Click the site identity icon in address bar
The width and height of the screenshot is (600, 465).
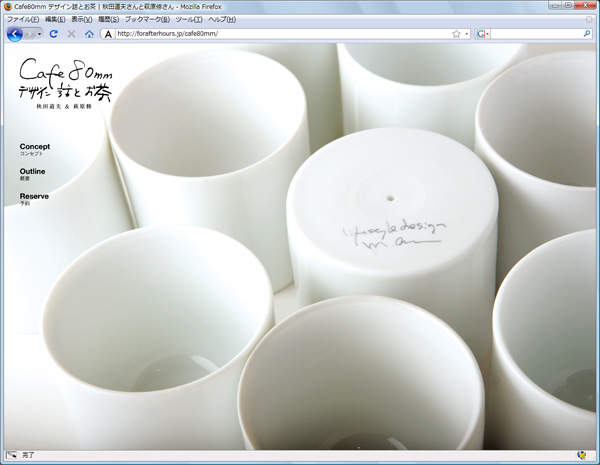pyautogui.click(x=108, y=34)
